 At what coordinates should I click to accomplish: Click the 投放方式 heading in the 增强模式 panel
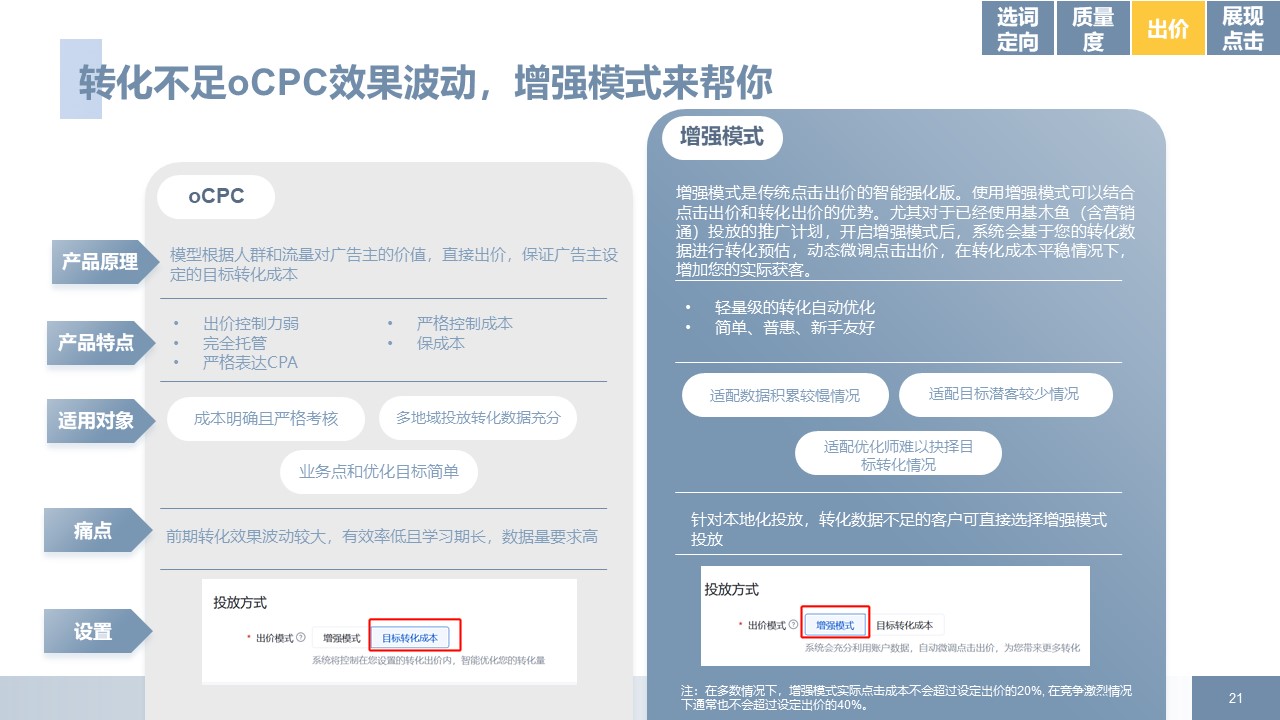tap(732, 589)
